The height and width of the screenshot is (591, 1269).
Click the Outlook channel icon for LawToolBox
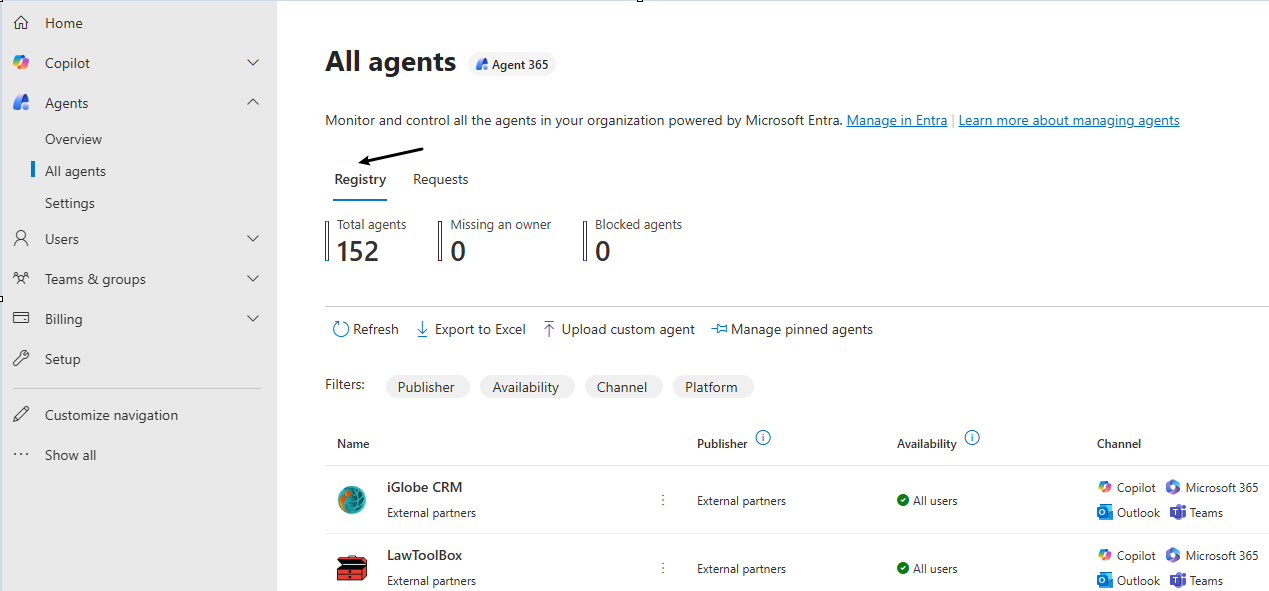pyautogui.click(x=1105, y=581)
